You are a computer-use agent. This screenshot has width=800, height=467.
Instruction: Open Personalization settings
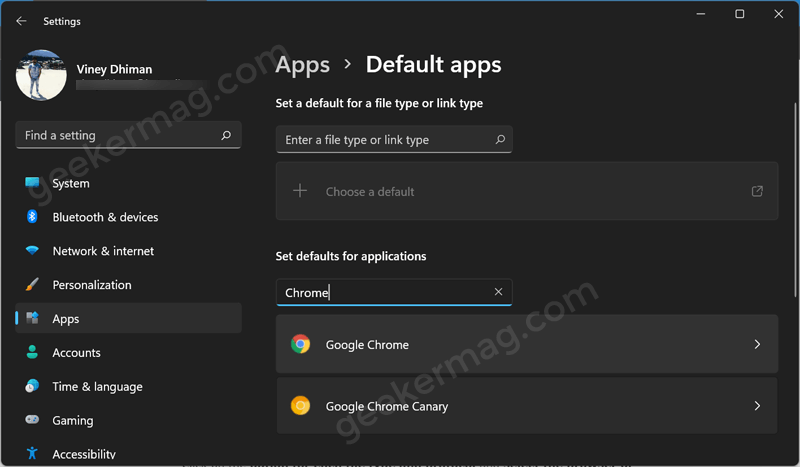pos(128,285)
